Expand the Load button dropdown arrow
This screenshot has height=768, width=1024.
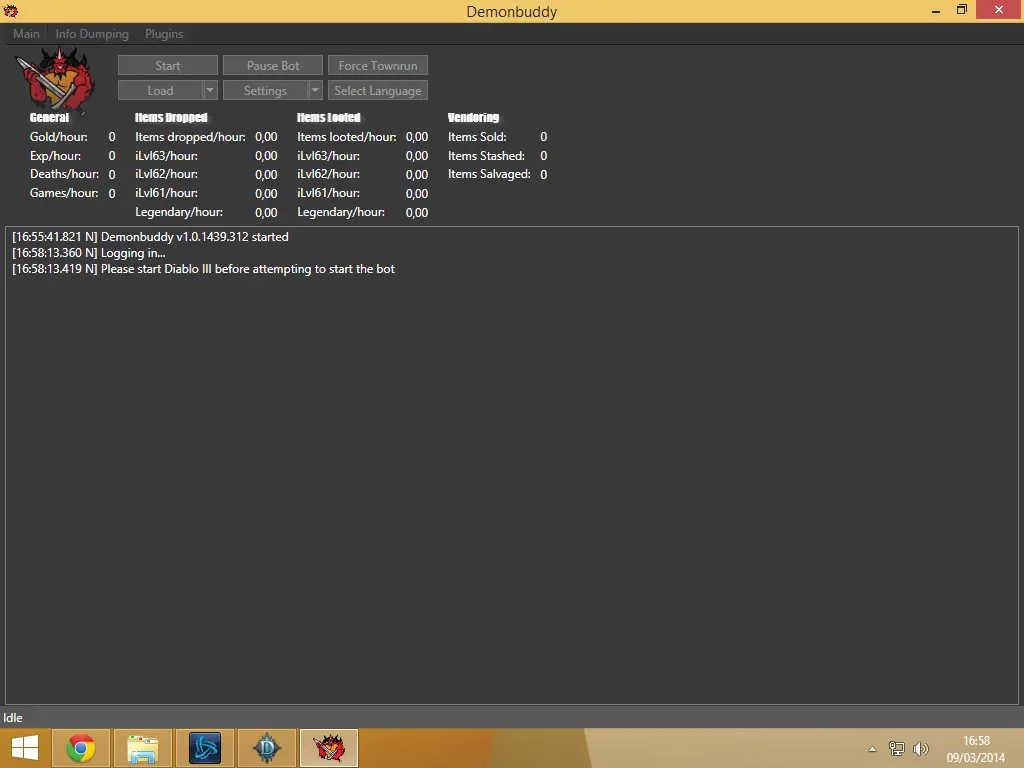point(210,91)
